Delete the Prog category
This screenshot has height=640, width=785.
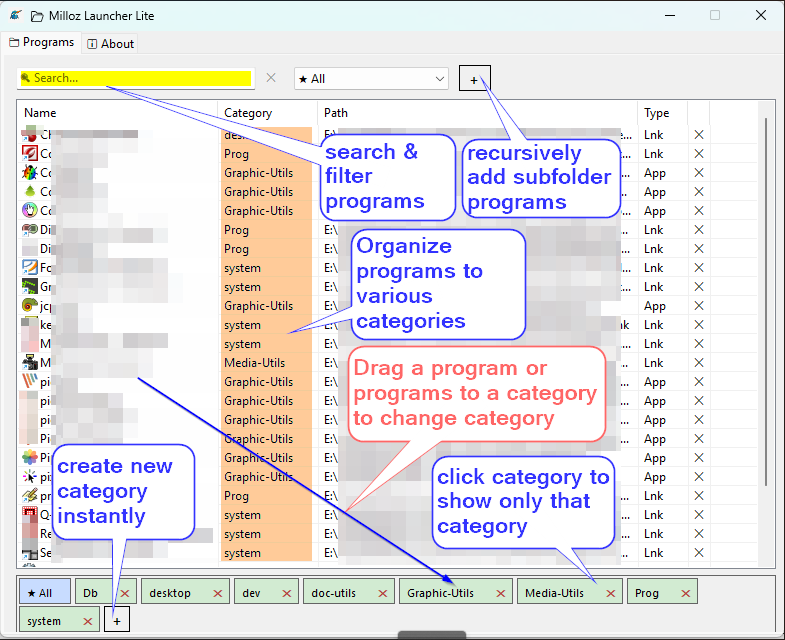(686, 593)
